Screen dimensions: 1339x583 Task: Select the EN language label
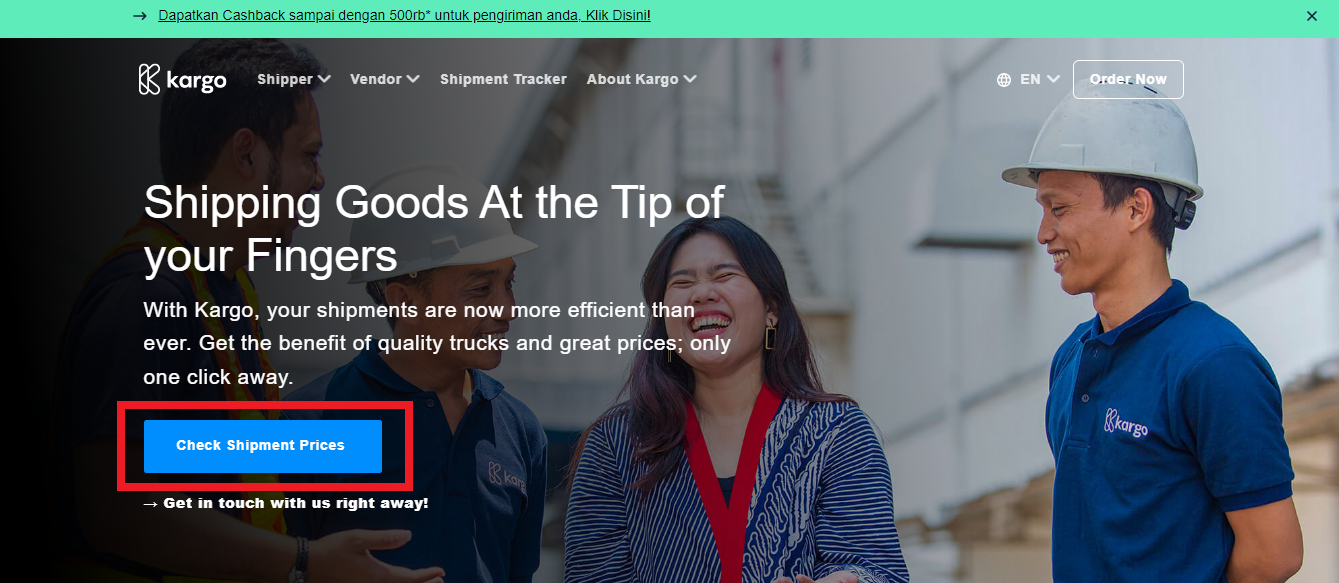pos(1030,79)
